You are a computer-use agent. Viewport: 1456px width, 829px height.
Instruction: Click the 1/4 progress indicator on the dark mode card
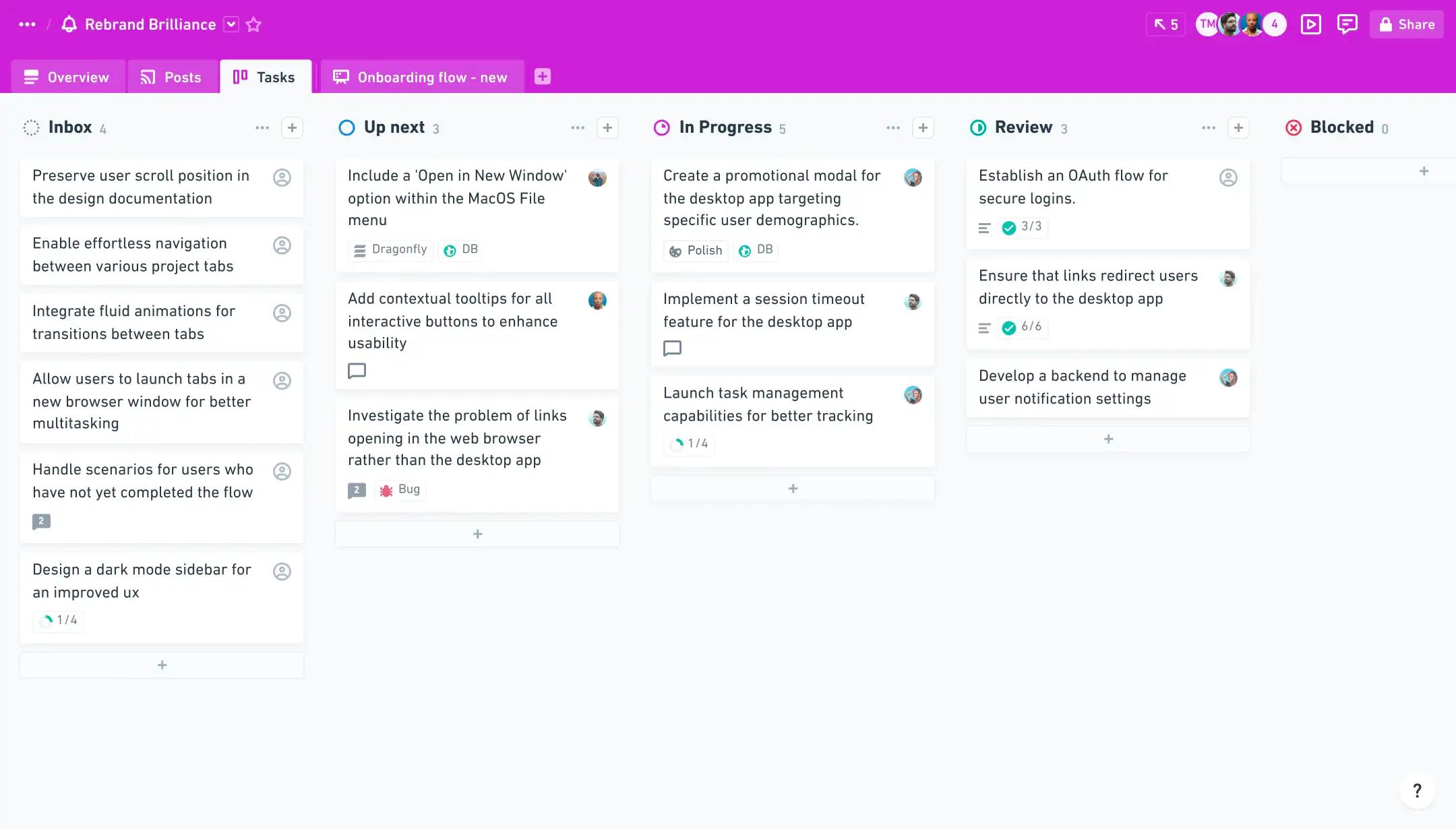coord(59,621)
